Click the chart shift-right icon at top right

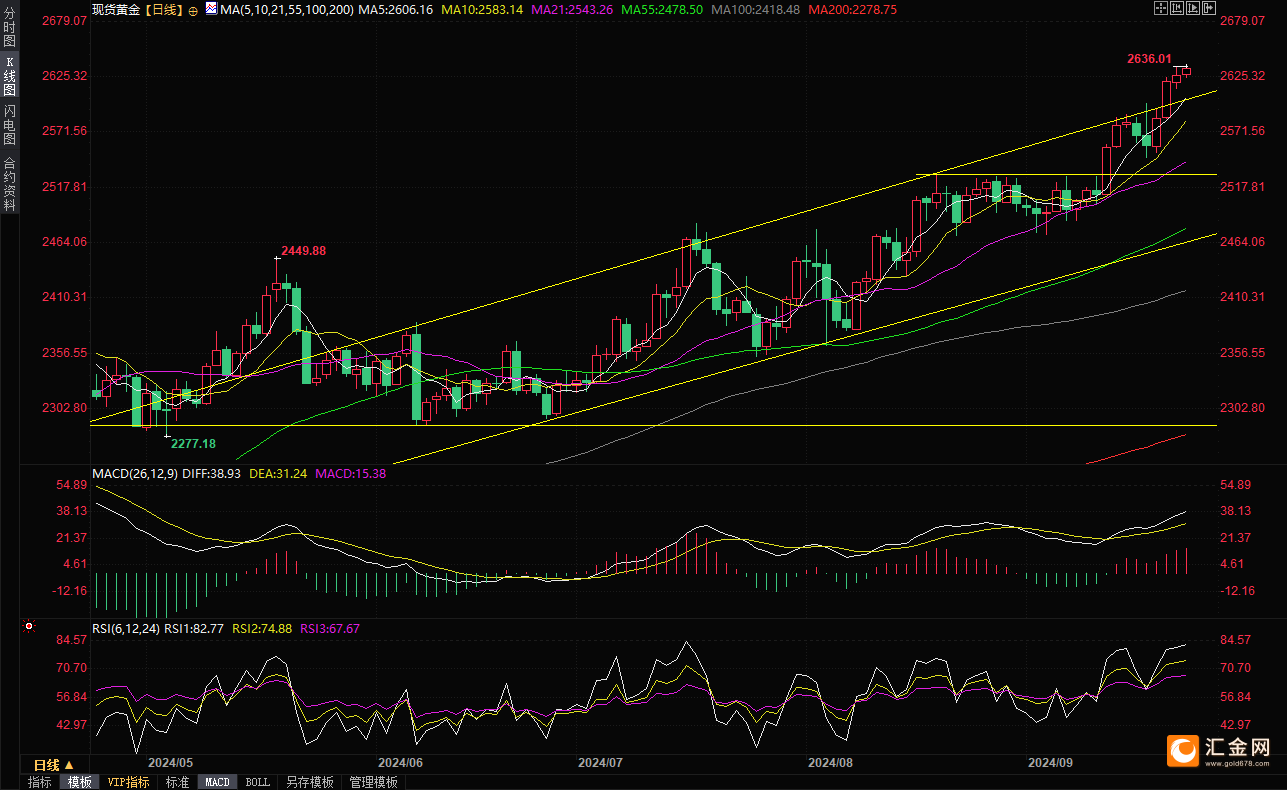[1209, 8]
